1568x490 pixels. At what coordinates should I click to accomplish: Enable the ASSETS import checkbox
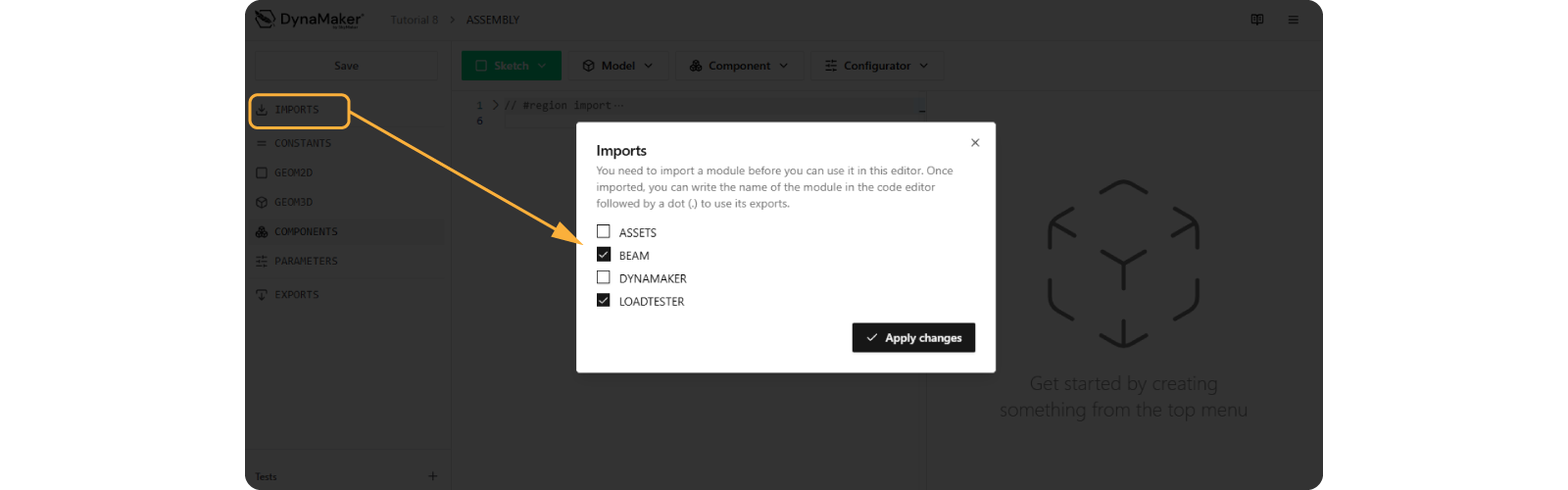coord(604,232)
